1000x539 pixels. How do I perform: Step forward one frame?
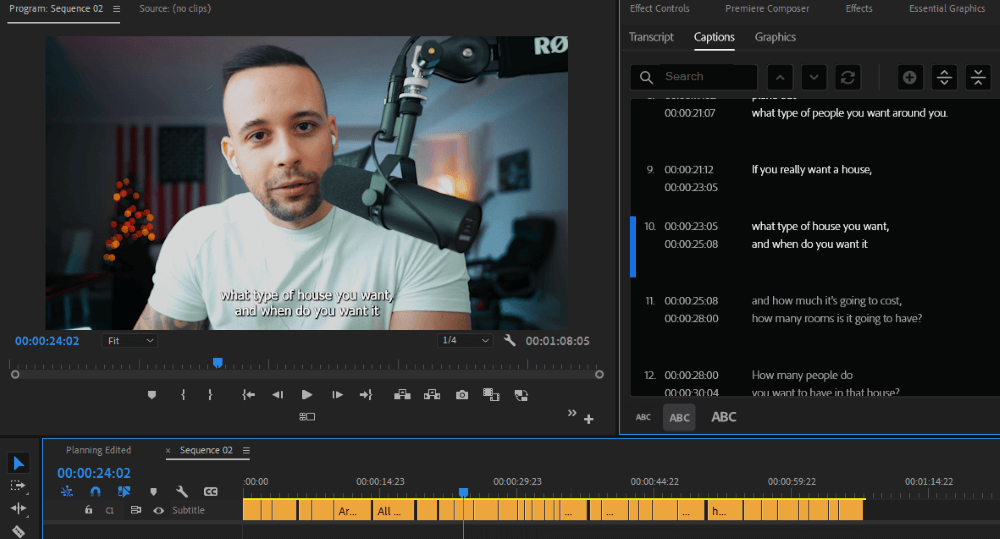pos(337,395)
